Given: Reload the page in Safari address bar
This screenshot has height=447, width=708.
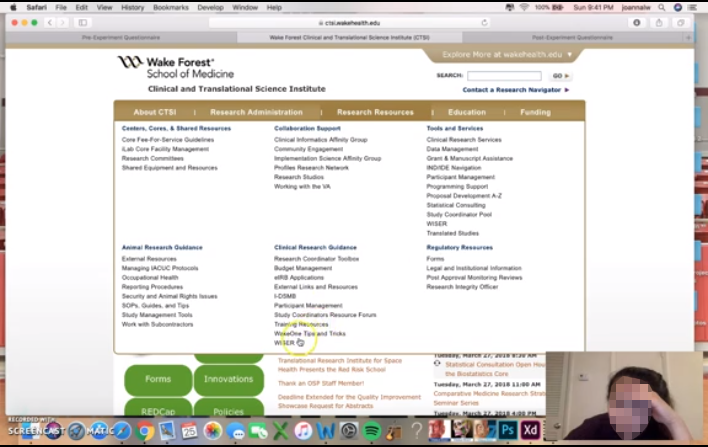Looking at the screenshot, I should 484,23.
